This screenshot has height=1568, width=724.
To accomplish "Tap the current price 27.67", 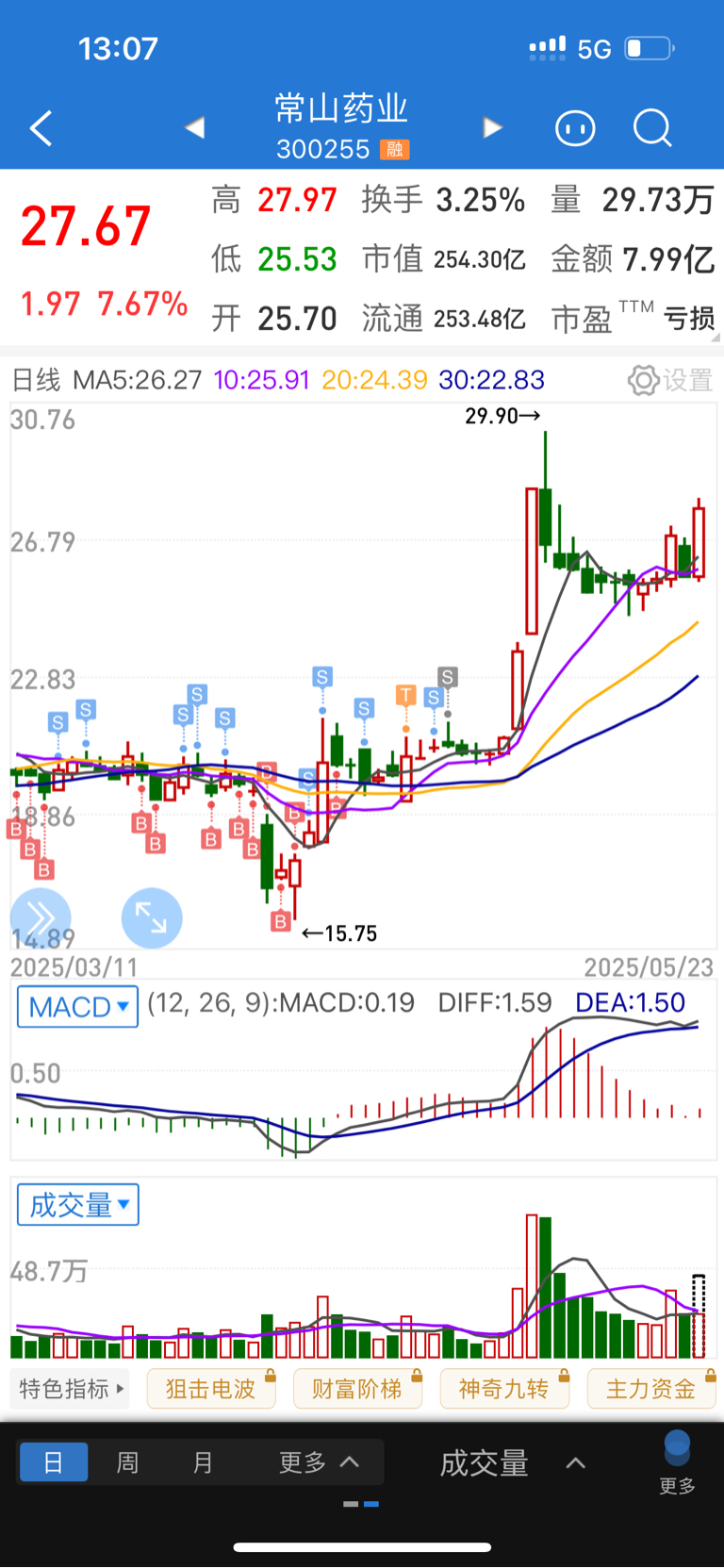I will [86, 226].
